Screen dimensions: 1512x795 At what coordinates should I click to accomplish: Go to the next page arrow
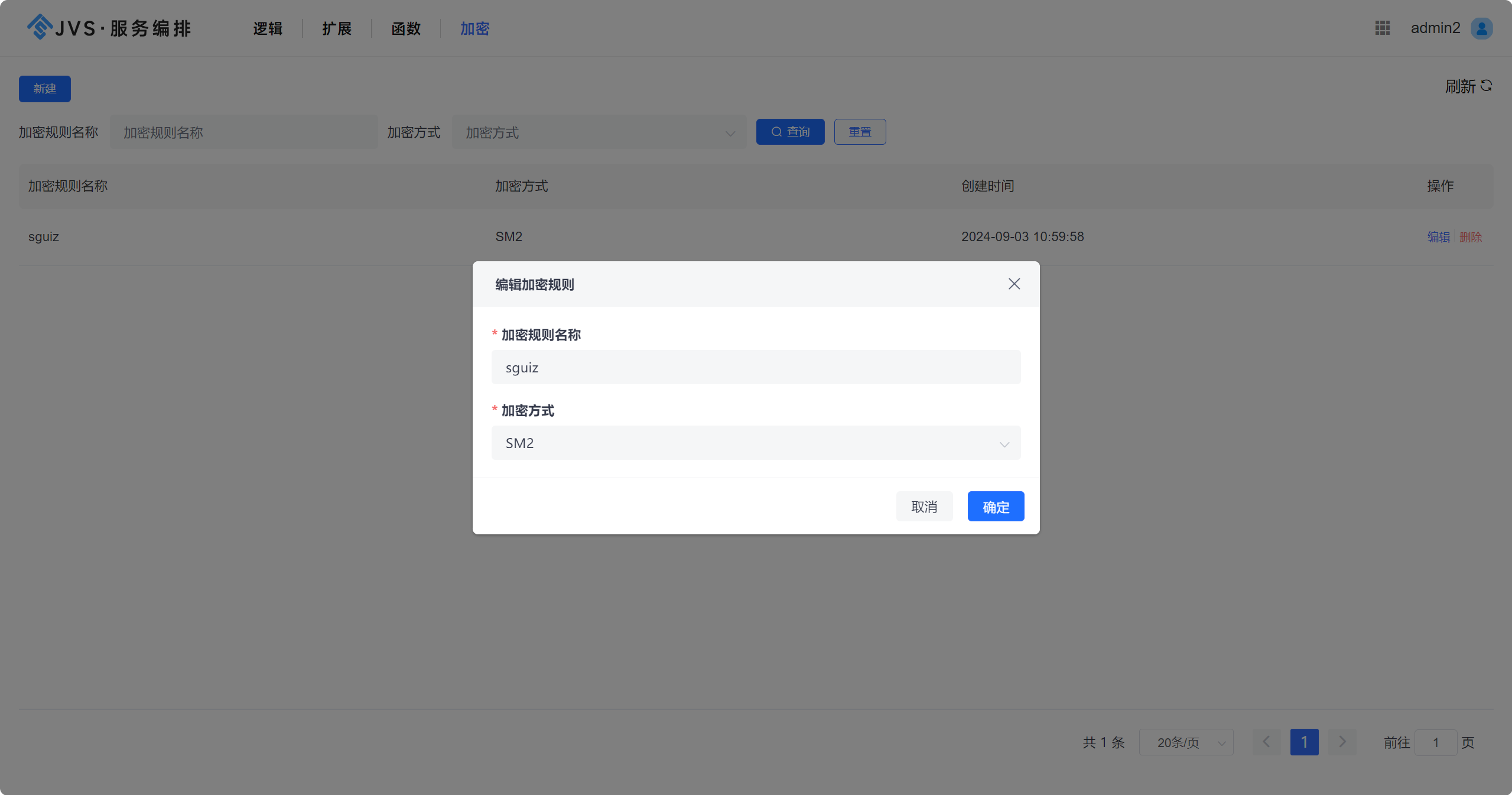pyautogui.click(x=1342, y=742)
